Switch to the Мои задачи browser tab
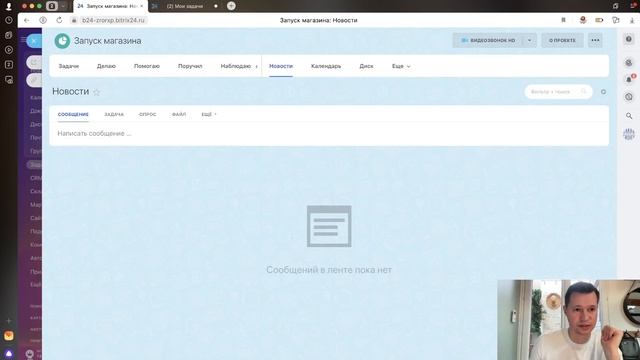The image size is (640, 360). pos(185,6)
